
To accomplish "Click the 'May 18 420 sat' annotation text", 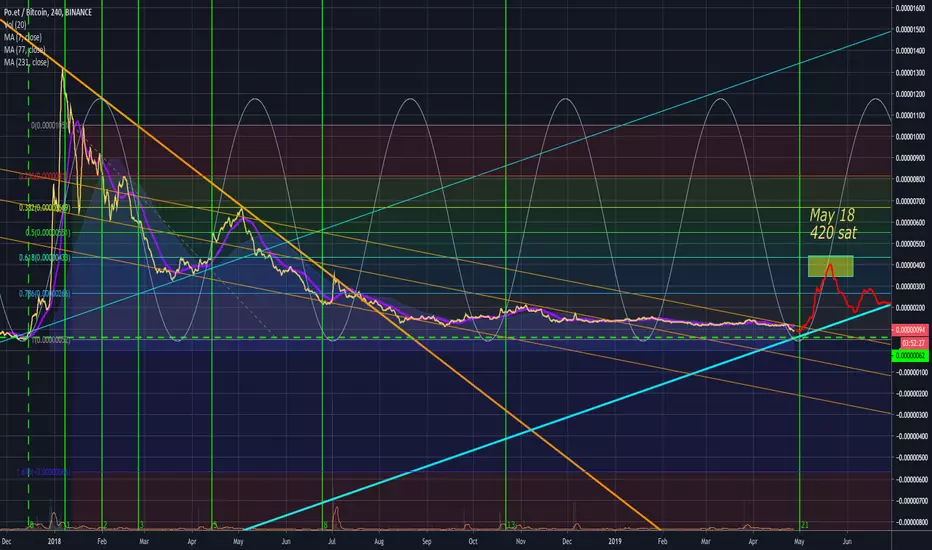I will pyautogui.click(x=833, y=224).
